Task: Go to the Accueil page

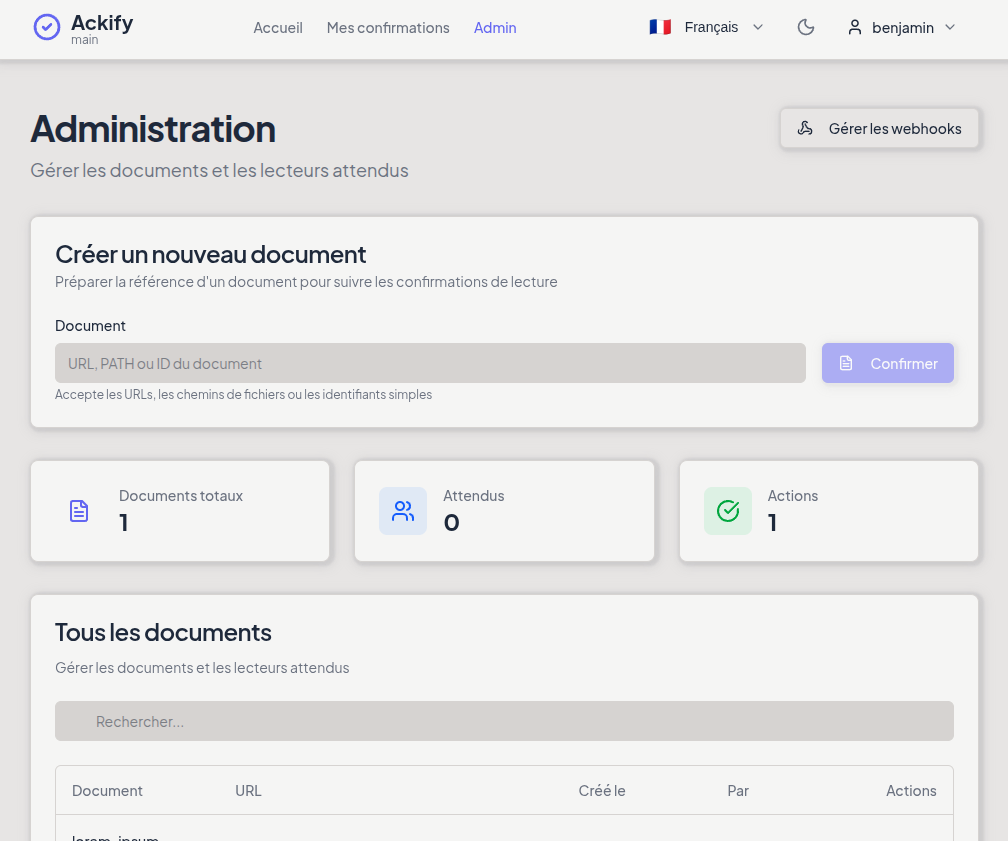Action: tap(278, 28)
